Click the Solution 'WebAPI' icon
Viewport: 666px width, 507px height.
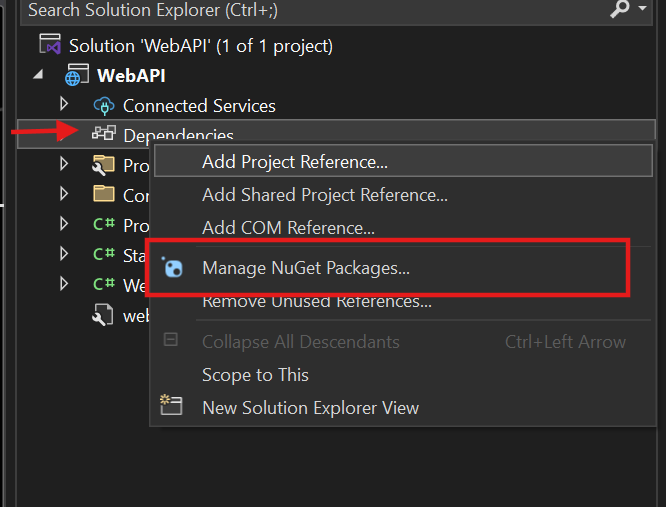pos(51,45)
